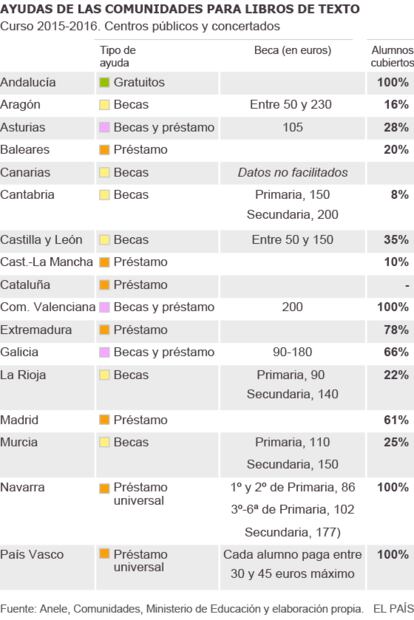
Task: Click the pink square in the Asturias row
Action: 104,127
